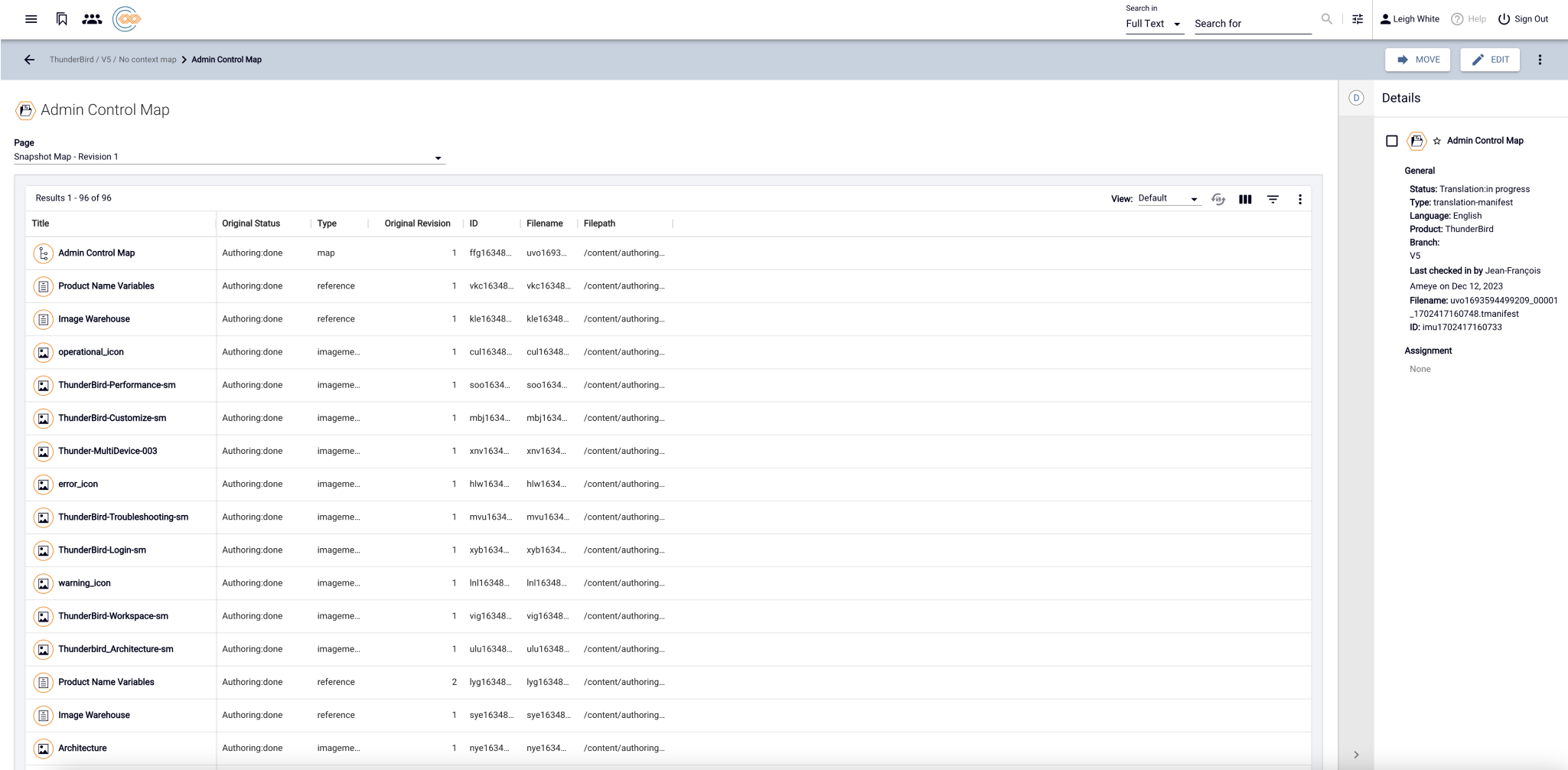Viewport: 1568px width, 770px height.
Task: Open the ThunderBird-Customize-sm row title
Action: [x=112, y=418]
